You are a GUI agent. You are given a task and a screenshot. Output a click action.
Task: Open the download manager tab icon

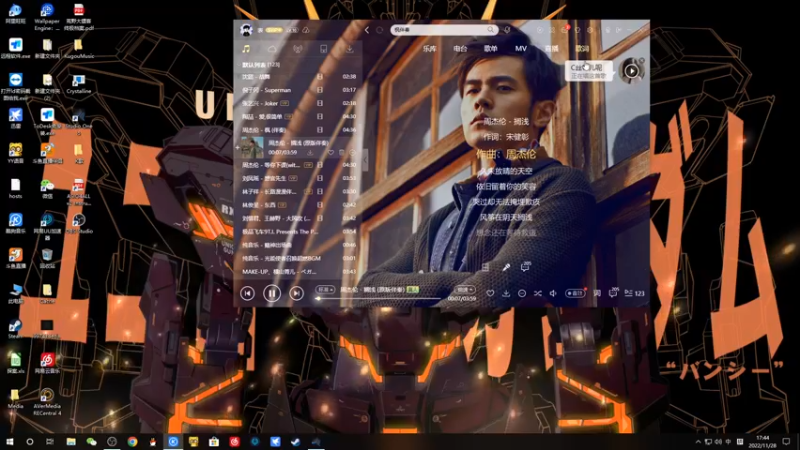(349, 49)
